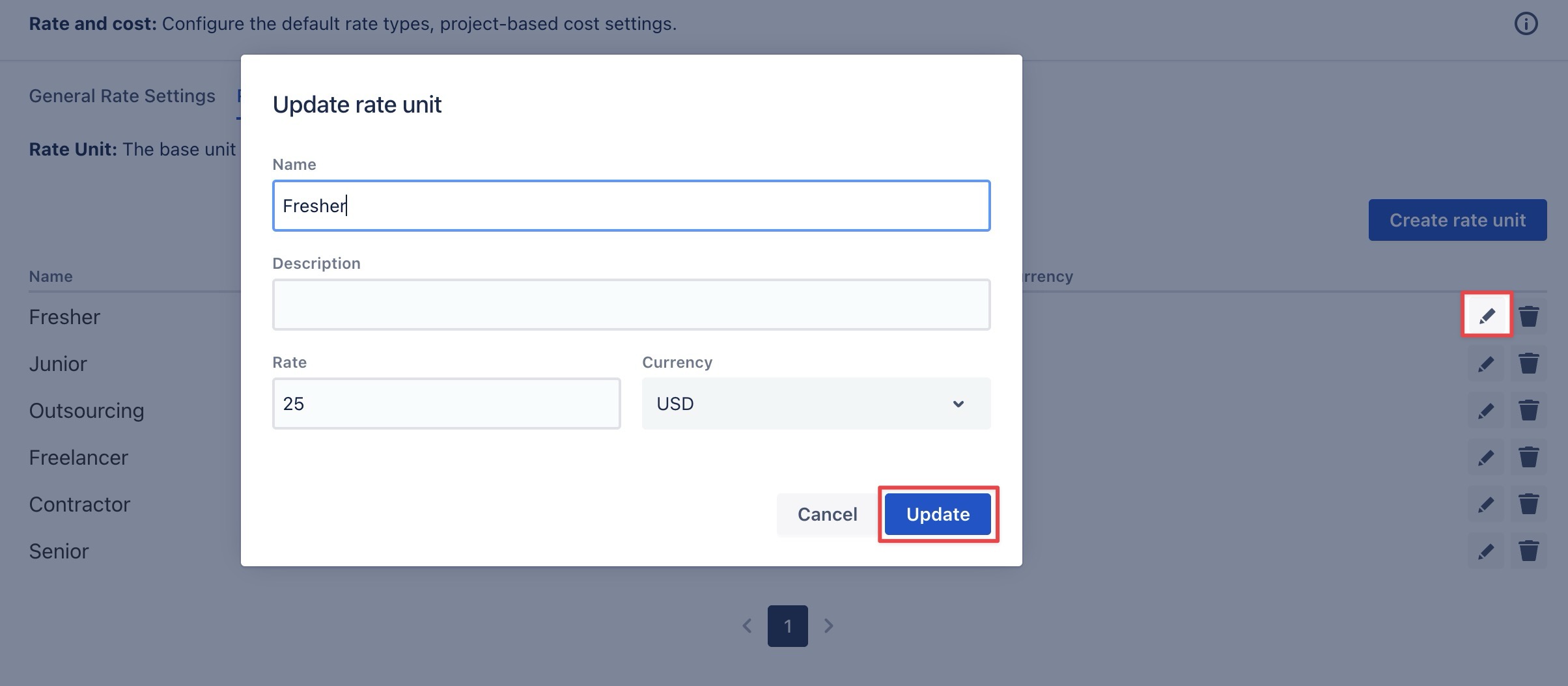Delete the Freelancer rate unit
Image resolution: width=1568 pixels, height=686 pixels.
1528,457
